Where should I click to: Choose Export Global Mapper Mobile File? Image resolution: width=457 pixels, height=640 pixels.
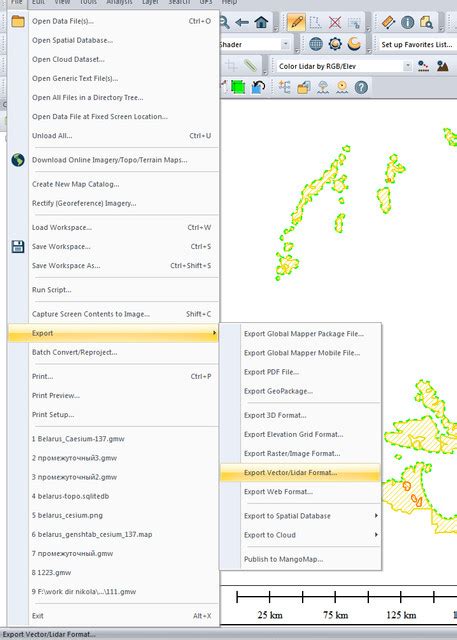(301, 353)
